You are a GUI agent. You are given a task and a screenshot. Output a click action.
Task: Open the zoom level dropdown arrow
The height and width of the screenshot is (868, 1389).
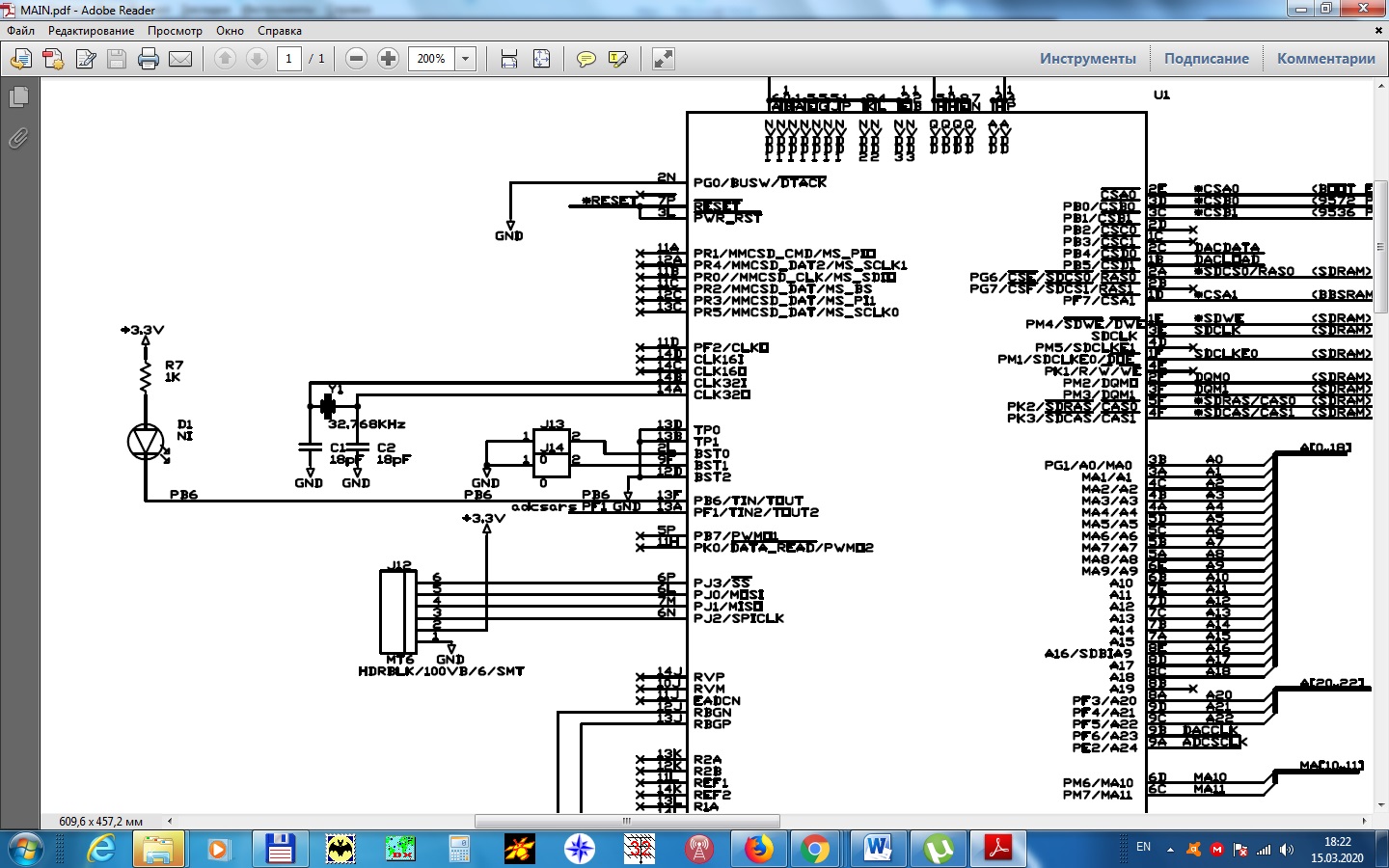(x=466, y=59)
